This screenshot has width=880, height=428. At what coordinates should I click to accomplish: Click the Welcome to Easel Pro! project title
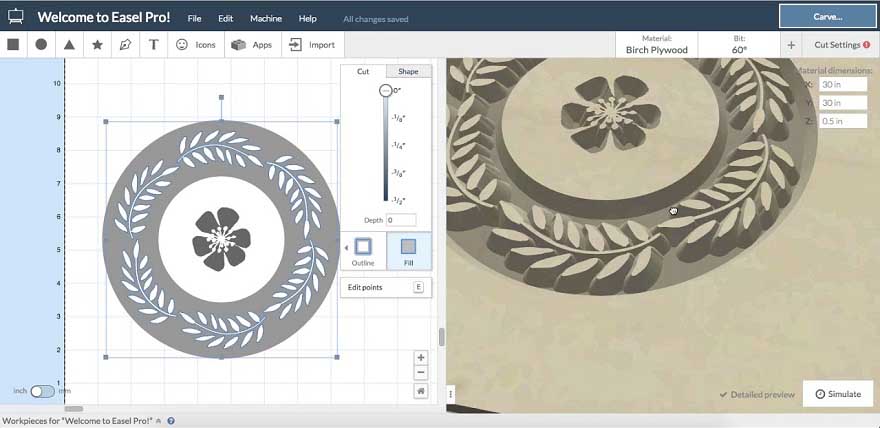[104, 17]
